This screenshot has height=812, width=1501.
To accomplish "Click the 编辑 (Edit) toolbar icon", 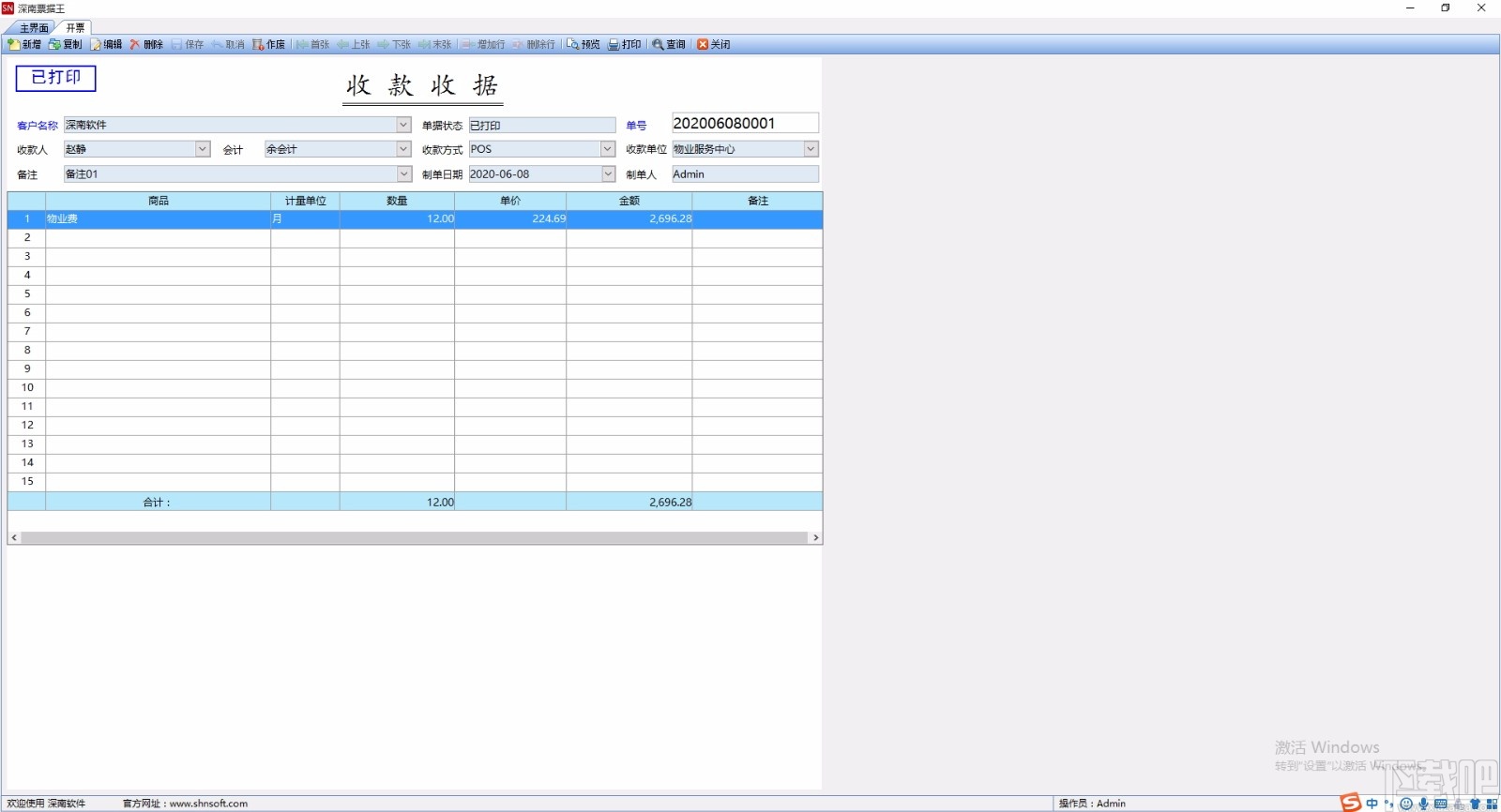I will click(x=106, y=44).
